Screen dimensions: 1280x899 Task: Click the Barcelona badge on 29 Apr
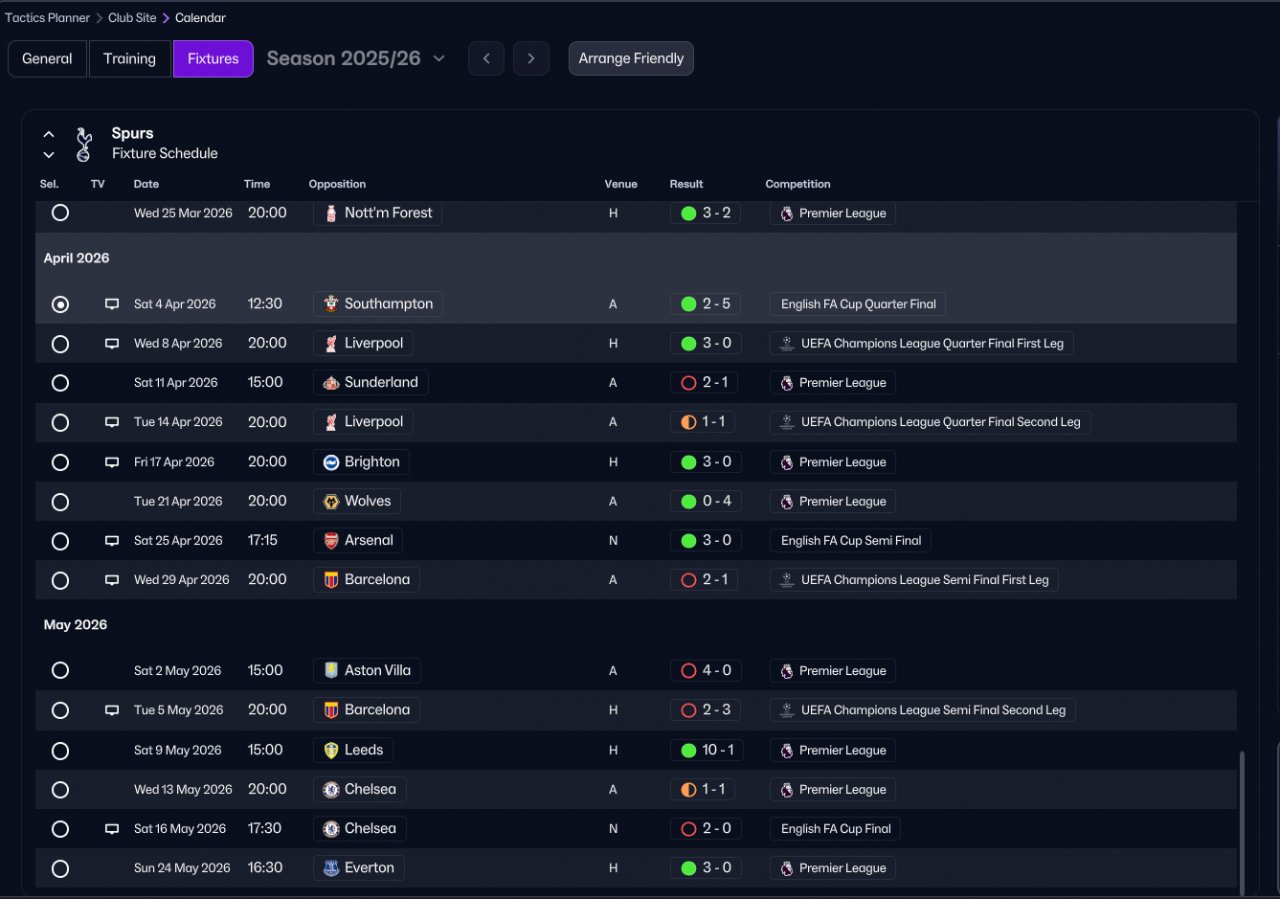point(331,580)
